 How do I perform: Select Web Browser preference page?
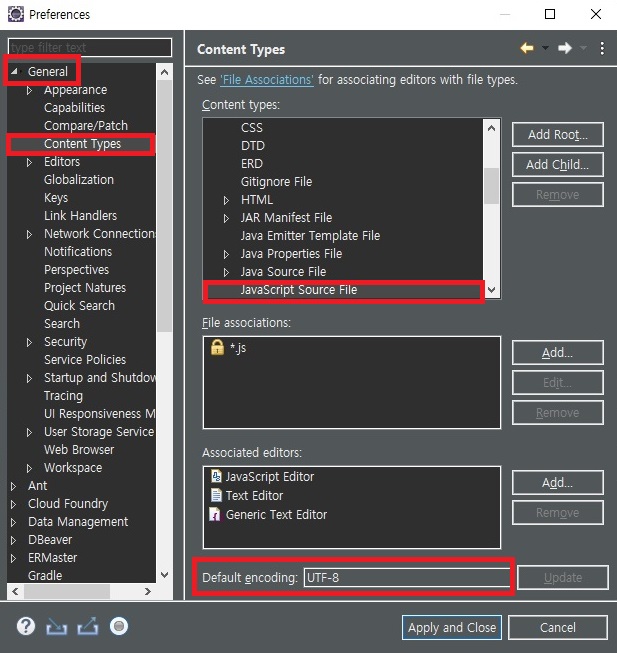pos(79,449)
